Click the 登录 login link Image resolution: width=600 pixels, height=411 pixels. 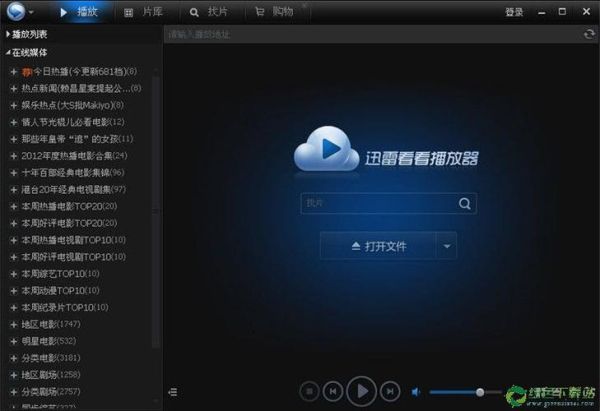pos(514,12)
